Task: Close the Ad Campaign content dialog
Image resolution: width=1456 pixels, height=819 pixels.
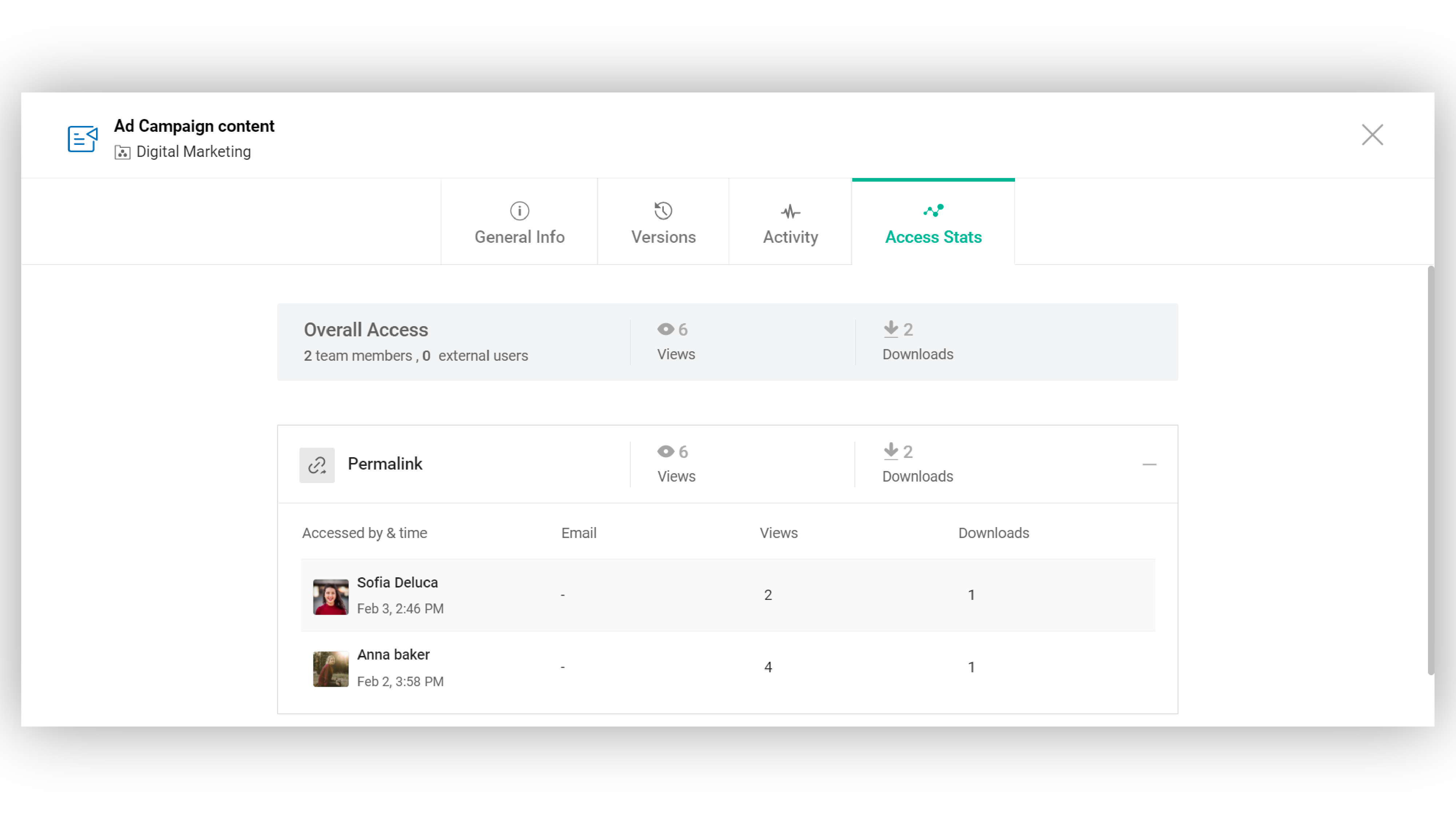Action: [1372, 135]
